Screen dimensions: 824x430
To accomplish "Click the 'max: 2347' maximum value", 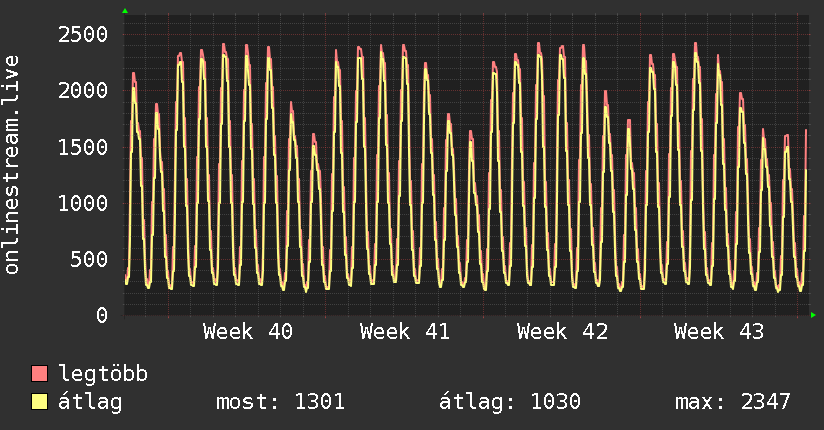I will tap(733, 402).
